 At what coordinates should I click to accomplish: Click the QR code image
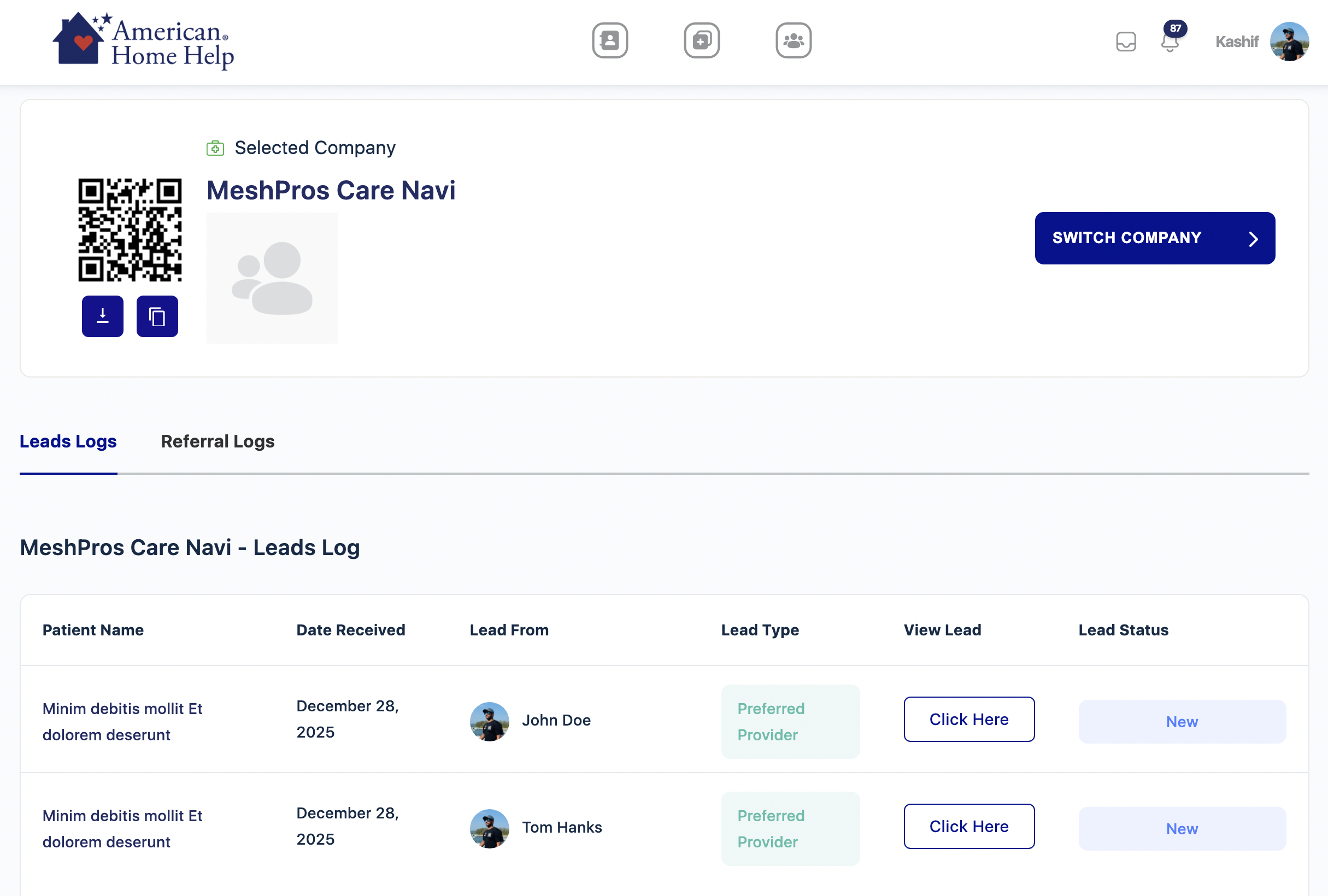(130, 229)
